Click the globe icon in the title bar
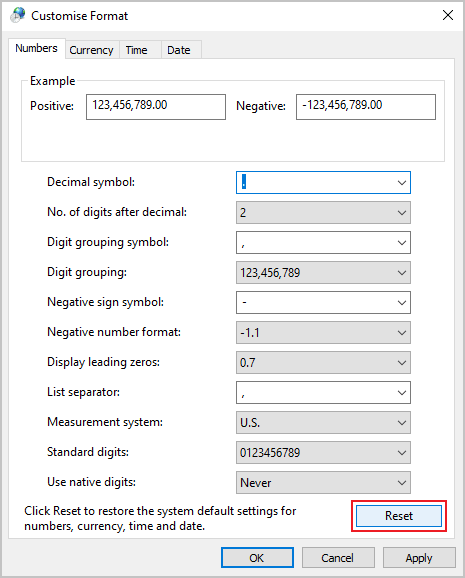This screenshot has width=465, height=578. (18, 15)
